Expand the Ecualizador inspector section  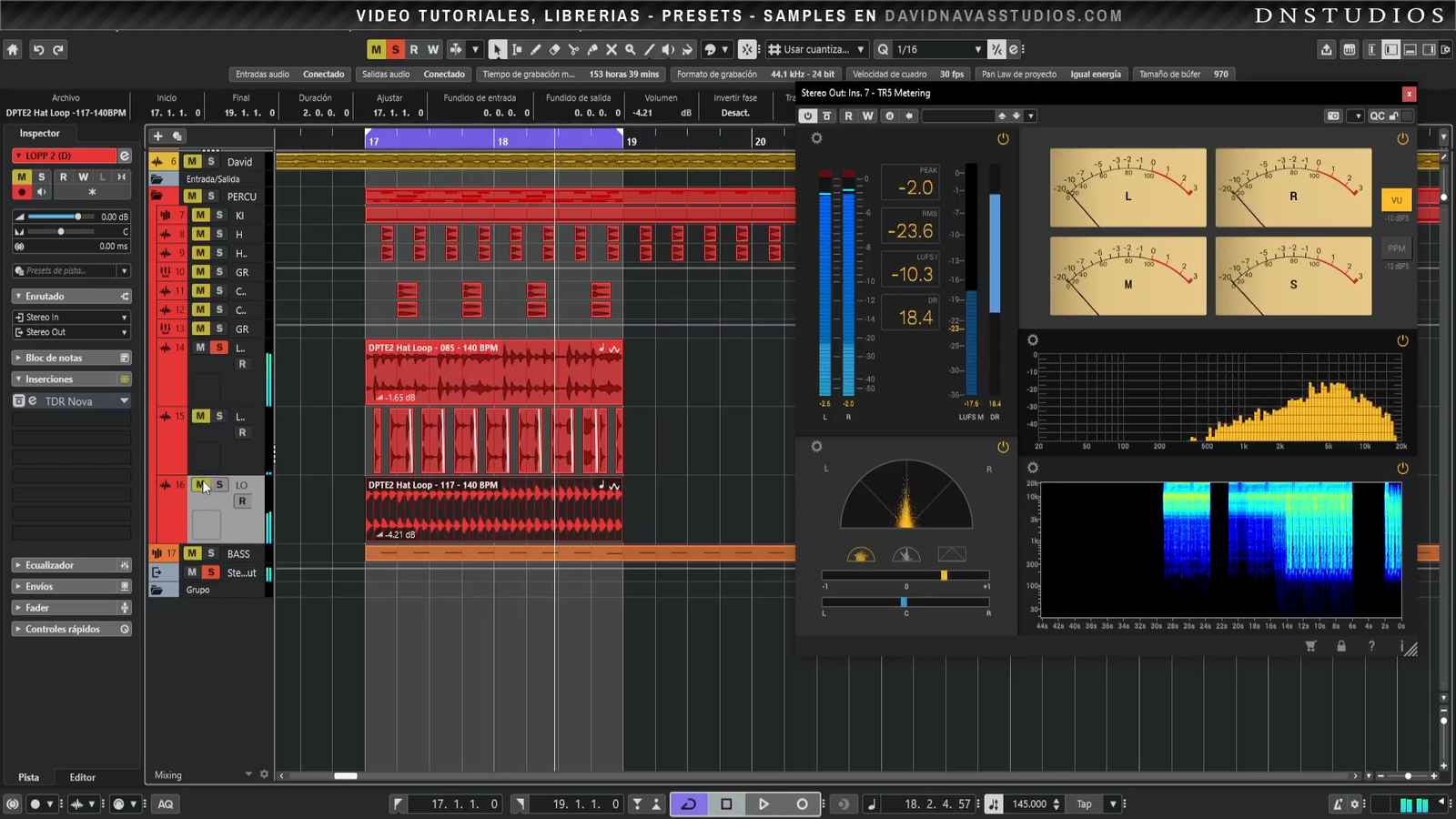pos(50,565)
